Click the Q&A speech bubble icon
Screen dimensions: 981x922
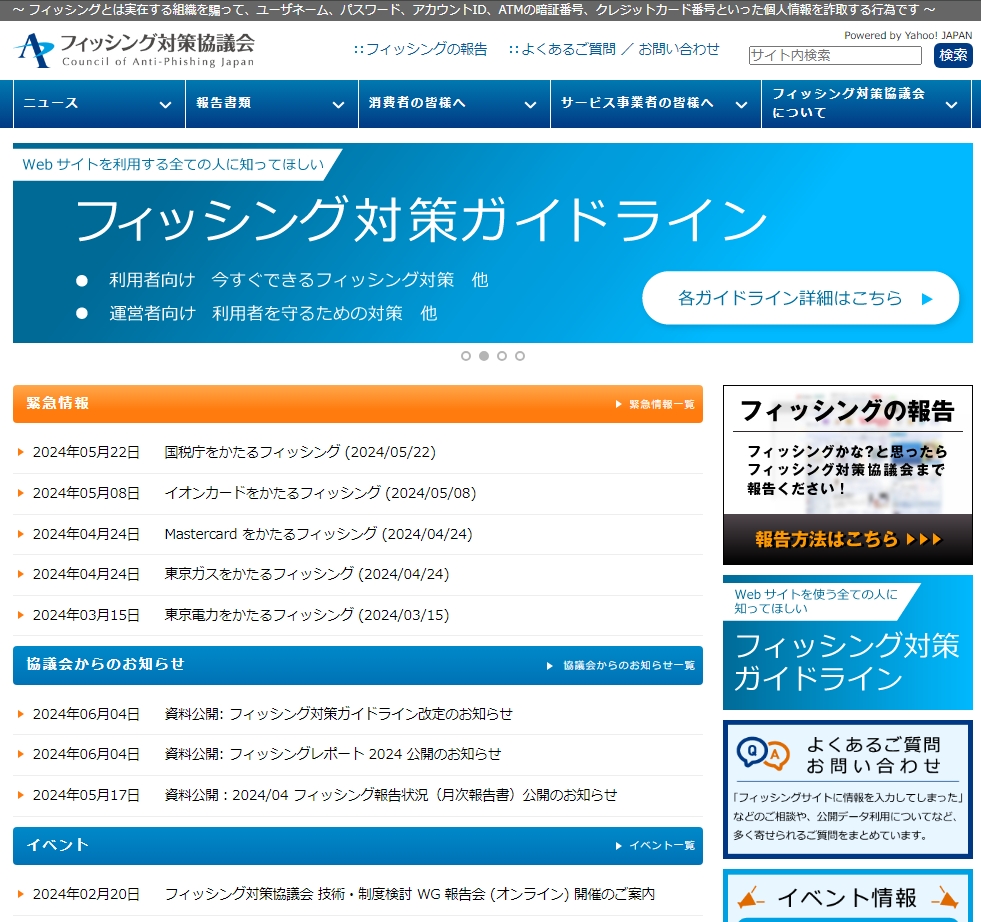762,753
